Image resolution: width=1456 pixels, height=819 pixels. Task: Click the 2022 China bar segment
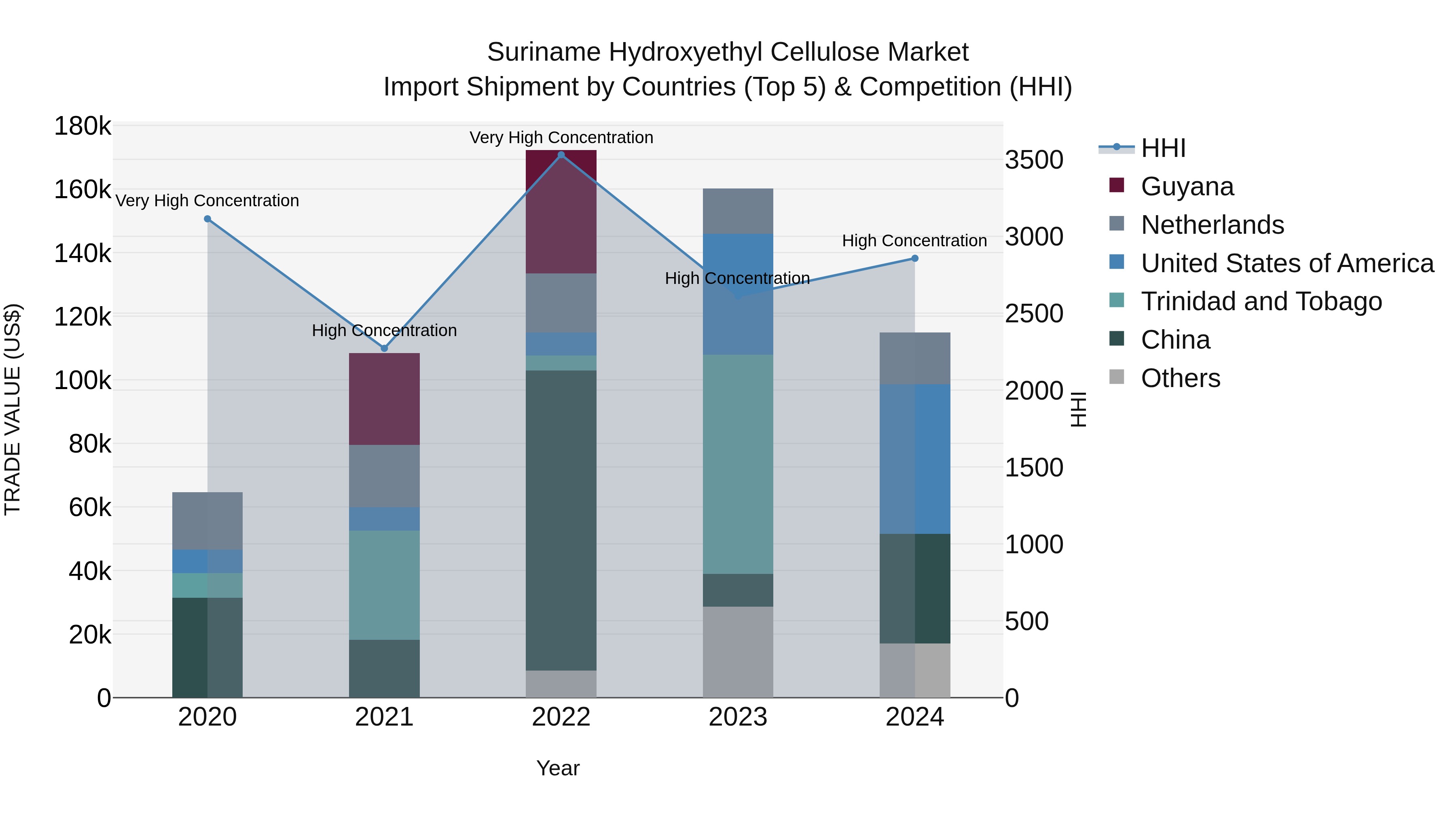tap(561, 521)
